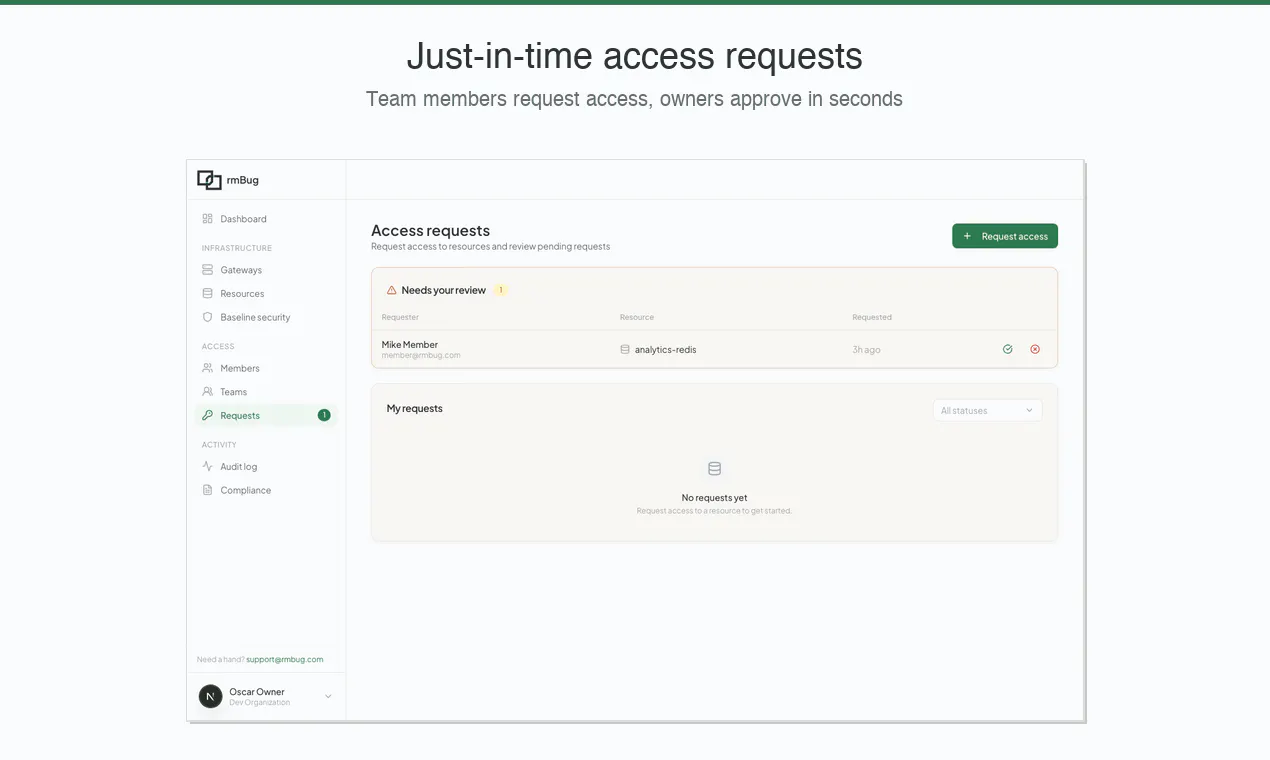Screen dimensions: 1270x760
Task: Open the Requests sidebar item
Action: (x=265, y=415)
